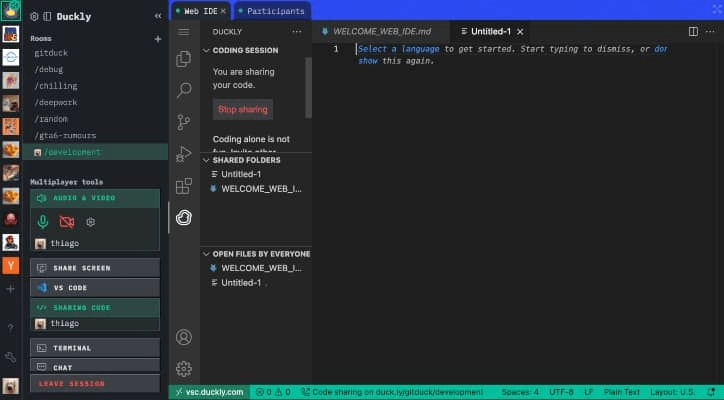This screenshot has height=400, width=724.
Task: Click Leave Session button
Action: pos(95,383)
